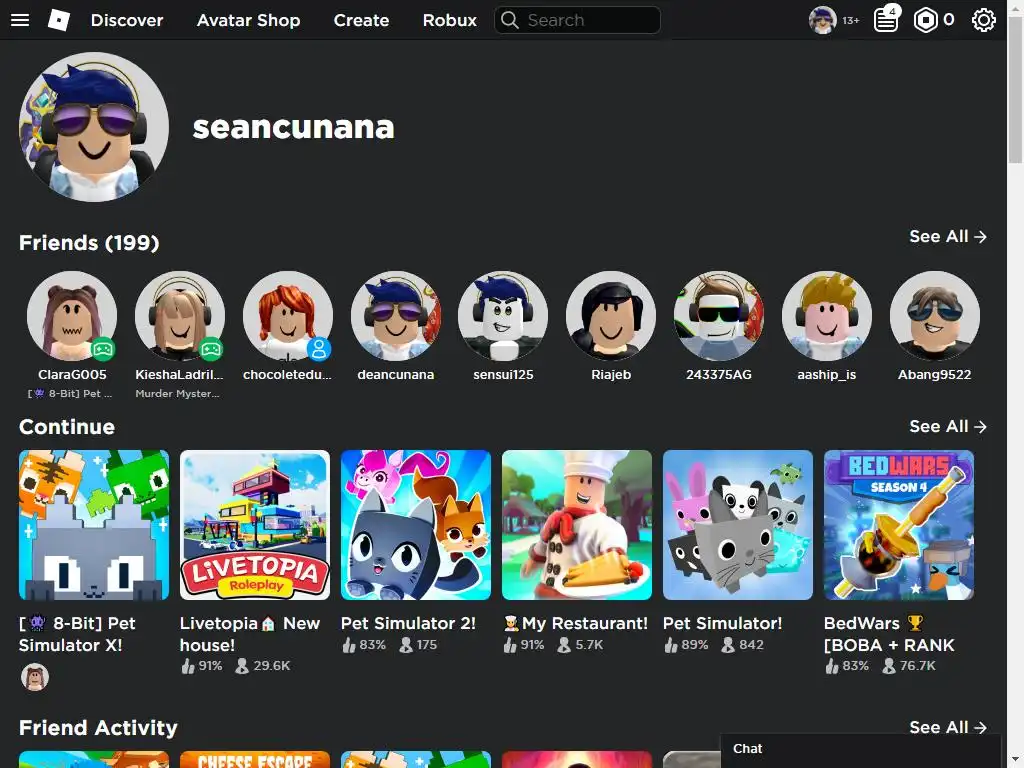Image resolution: width=1024 pixels, height=768 pixels.
Task: Open KieshaLadril friend avatar
Action: click(180, 316)
